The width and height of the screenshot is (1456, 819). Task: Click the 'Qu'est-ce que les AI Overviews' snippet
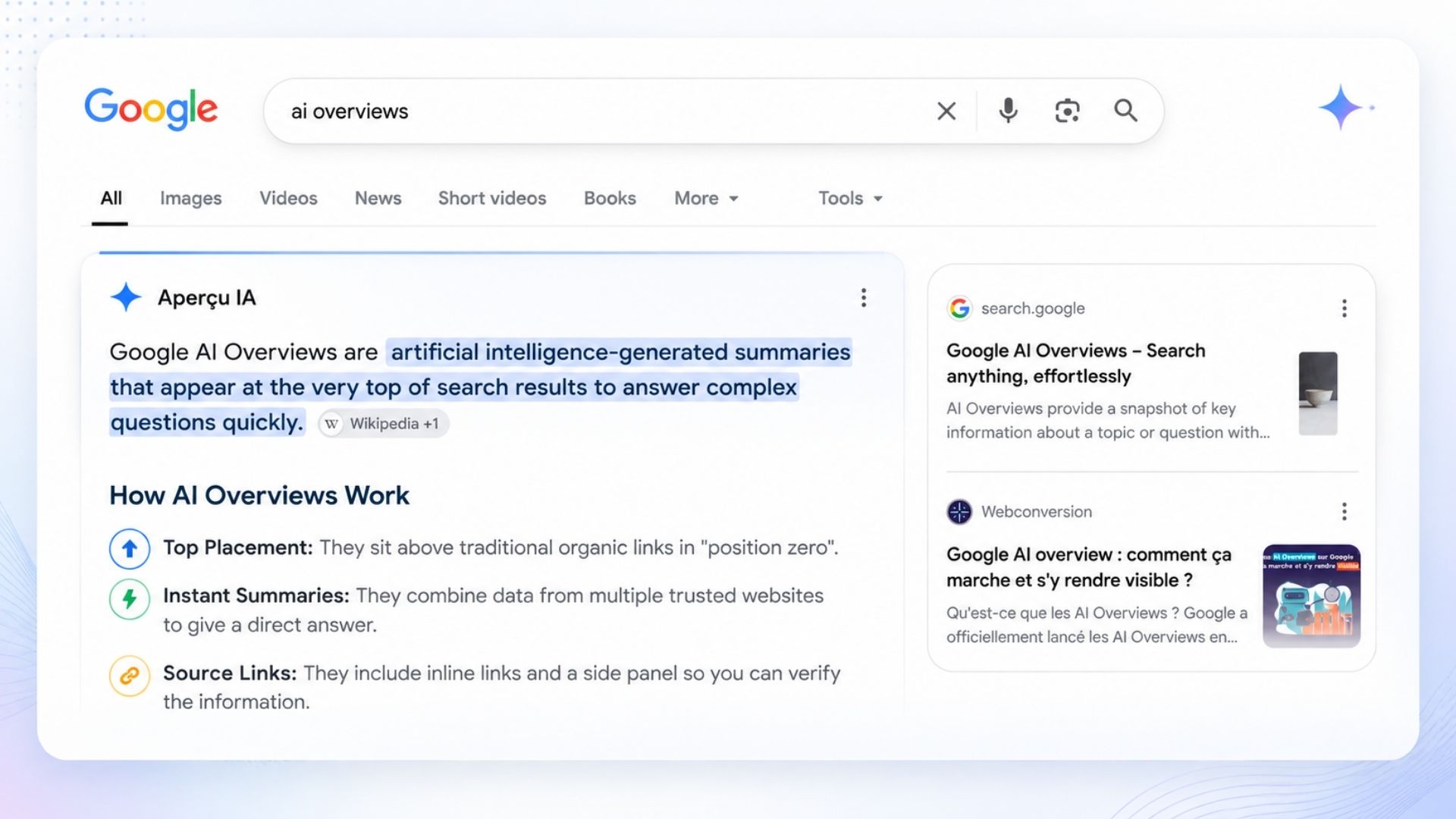tap(1097, 625)
